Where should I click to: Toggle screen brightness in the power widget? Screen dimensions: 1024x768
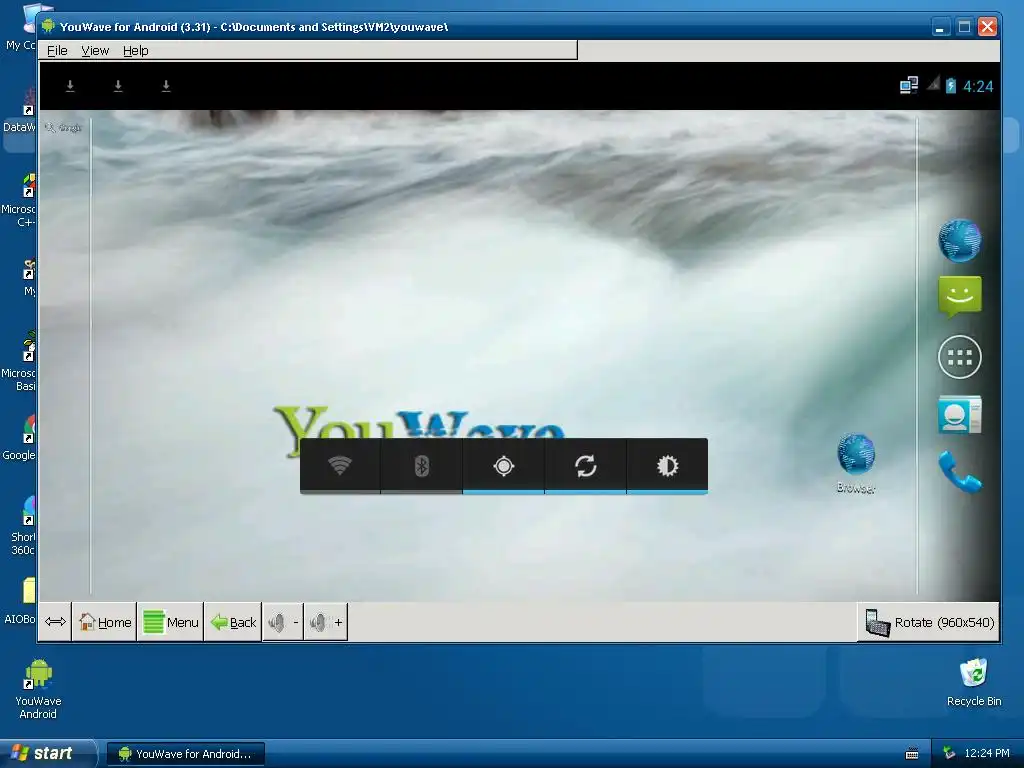(667, 466)
